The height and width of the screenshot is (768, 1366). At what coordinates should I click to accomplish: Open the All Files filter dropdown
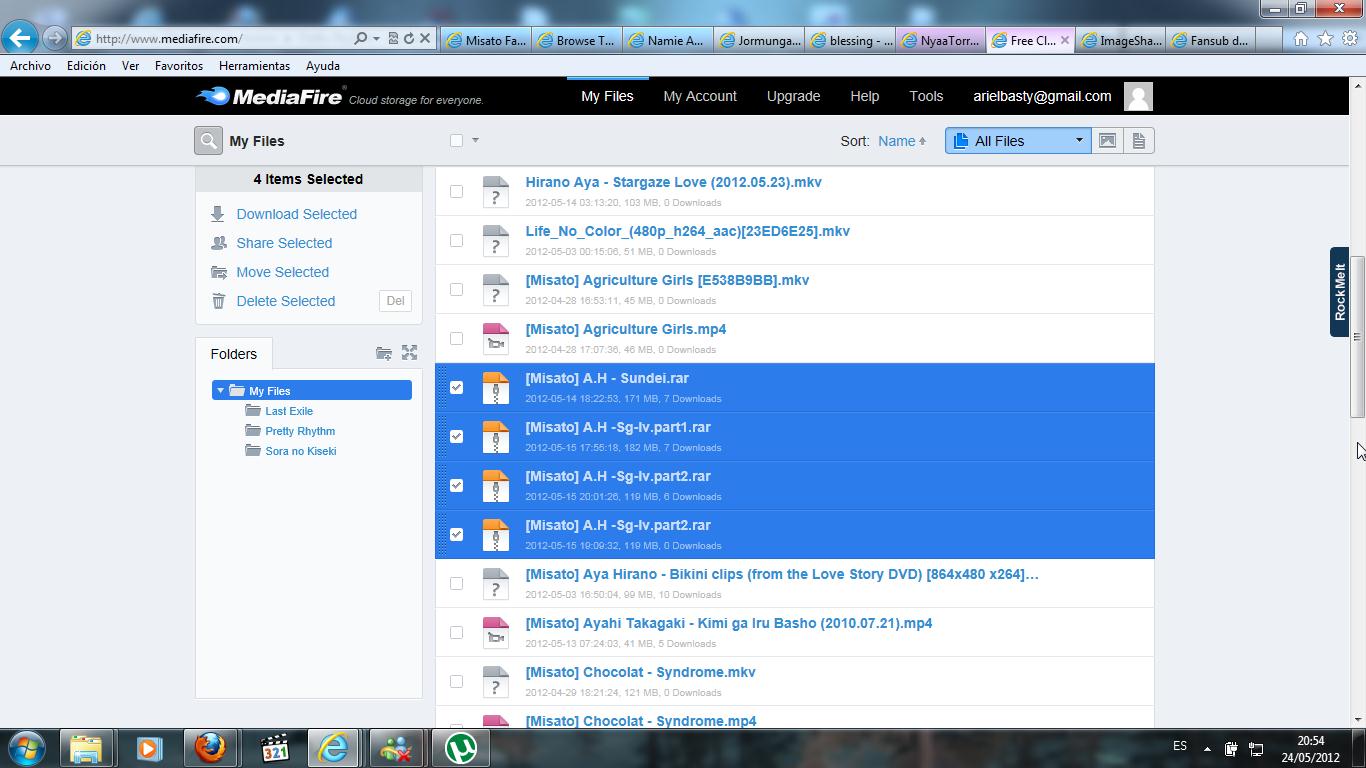[x=1017, y=141]
